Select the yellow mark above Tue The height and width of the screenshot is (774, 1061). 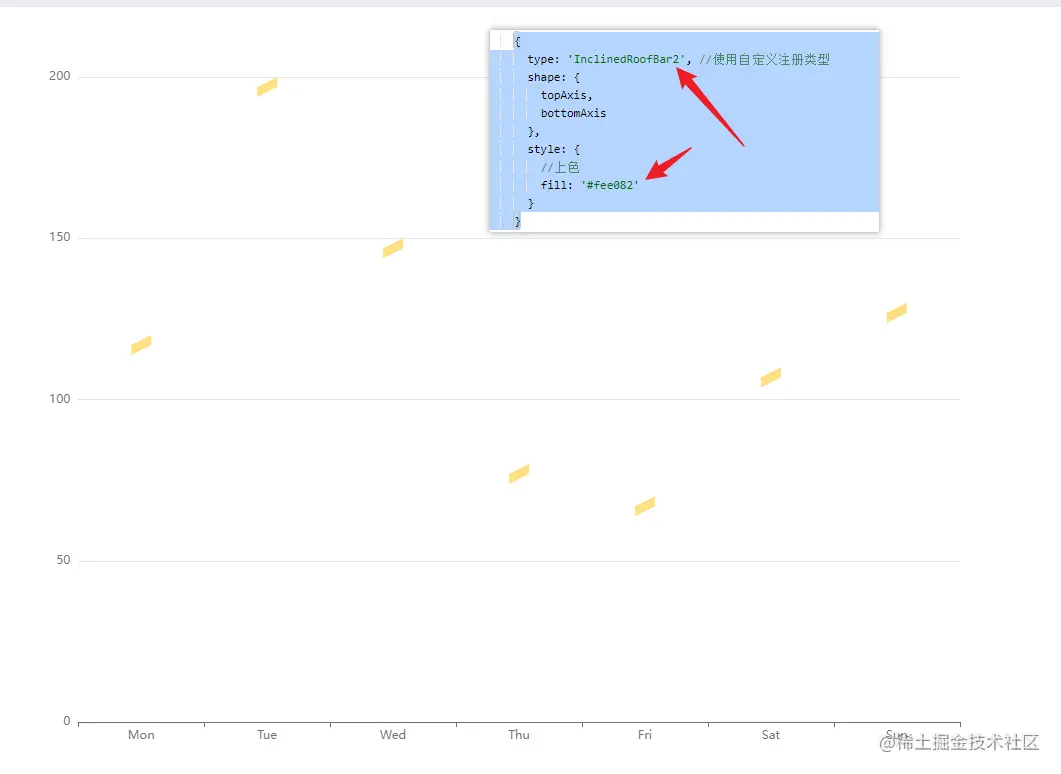pyautogui.click(x=266, y=88)
